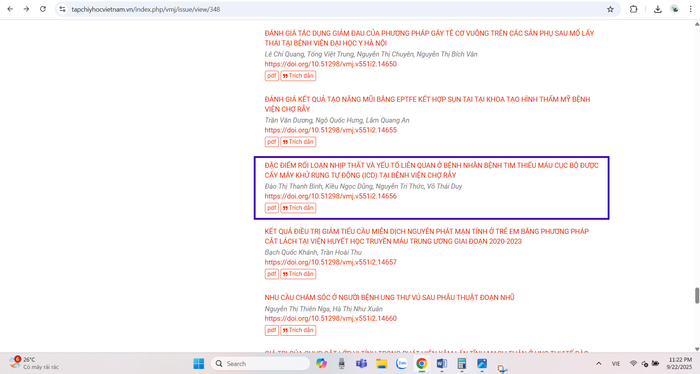The width and height of the screenshot is (700, 374).
Task: Open DOI link ending v551i2.14655
Action: 330,130
